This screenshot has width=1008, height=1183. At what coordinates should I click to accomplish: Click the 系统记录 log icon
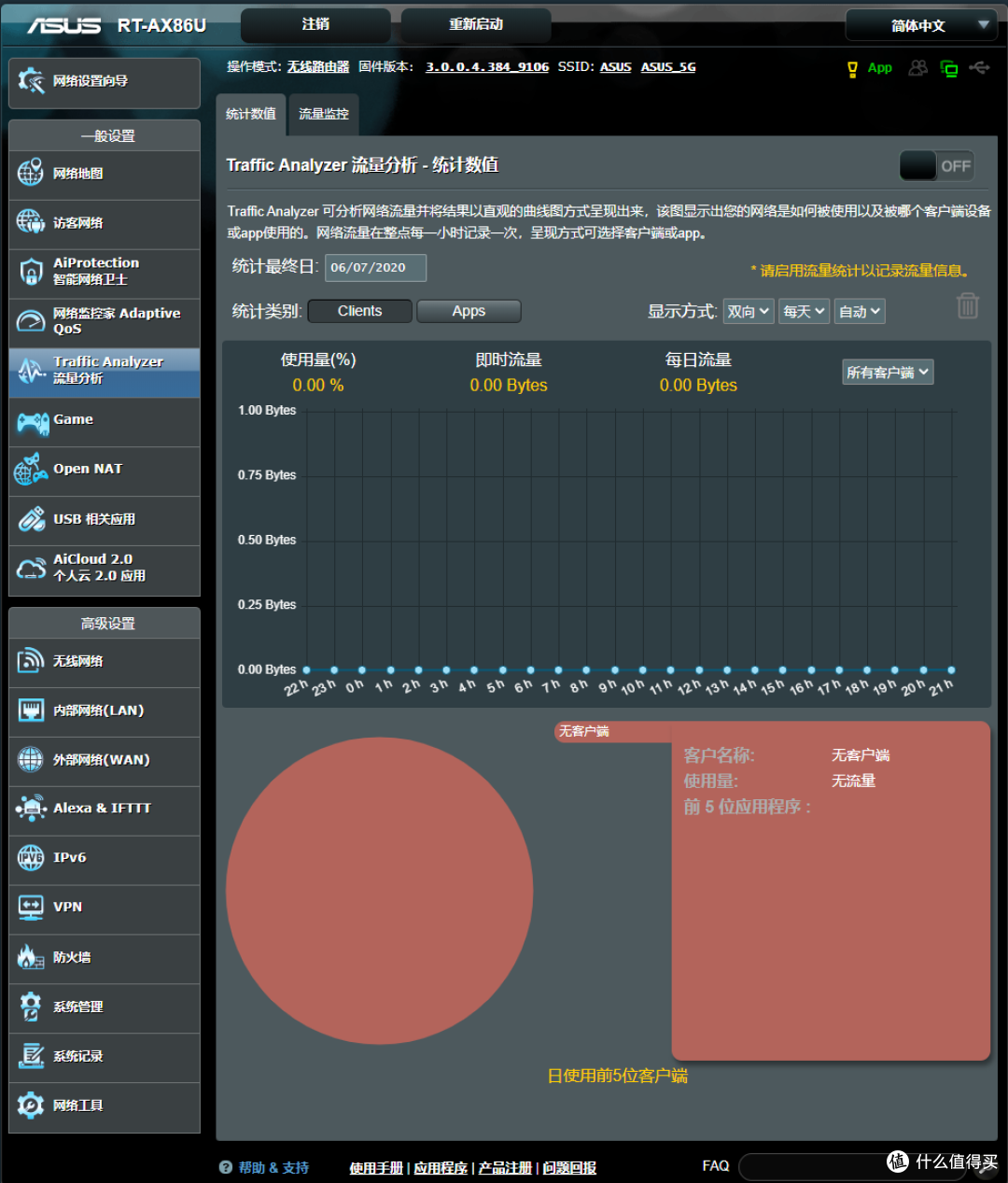[x=31, y=1056]
